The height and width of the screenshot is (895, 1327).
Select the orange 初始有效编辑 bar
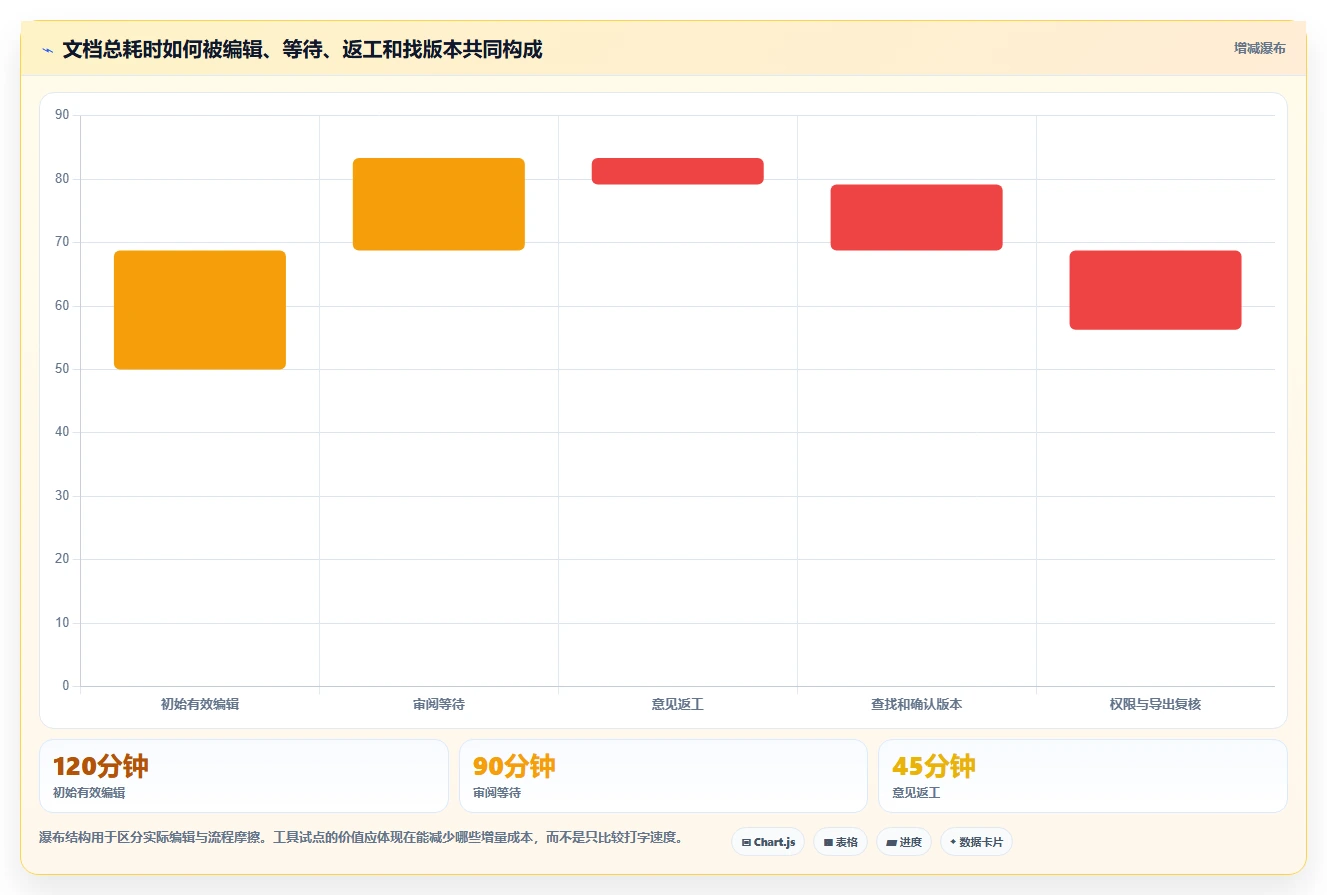(200, 310)
